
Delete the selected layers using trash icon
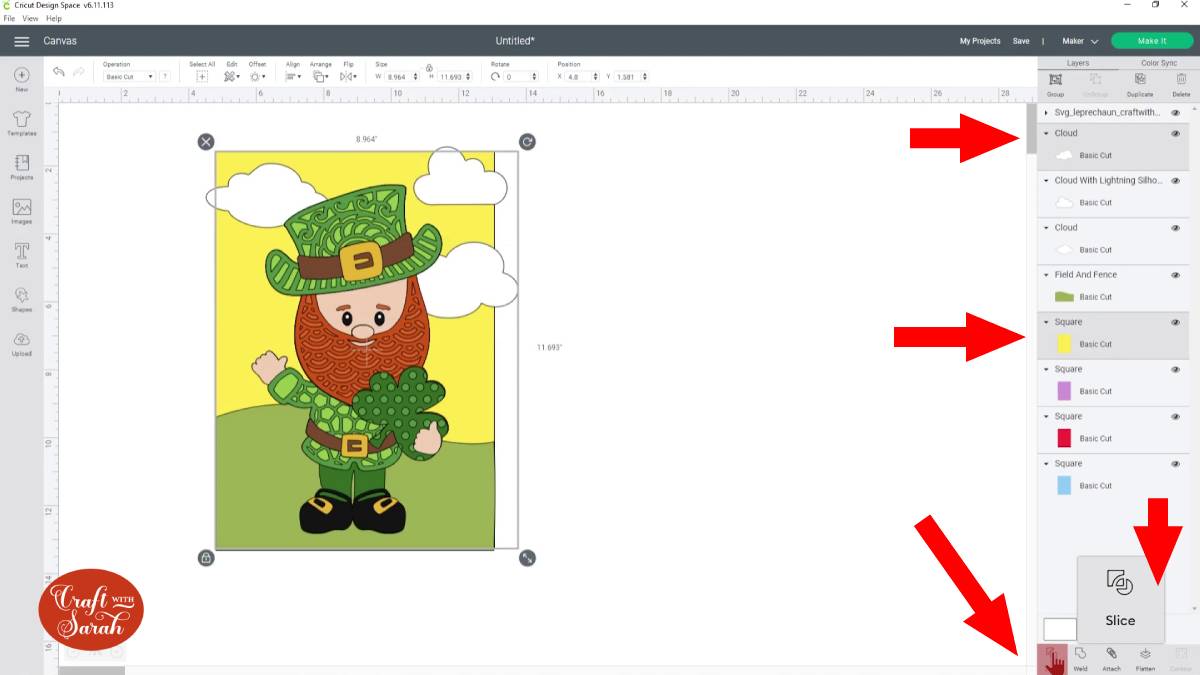(1181, 82)
